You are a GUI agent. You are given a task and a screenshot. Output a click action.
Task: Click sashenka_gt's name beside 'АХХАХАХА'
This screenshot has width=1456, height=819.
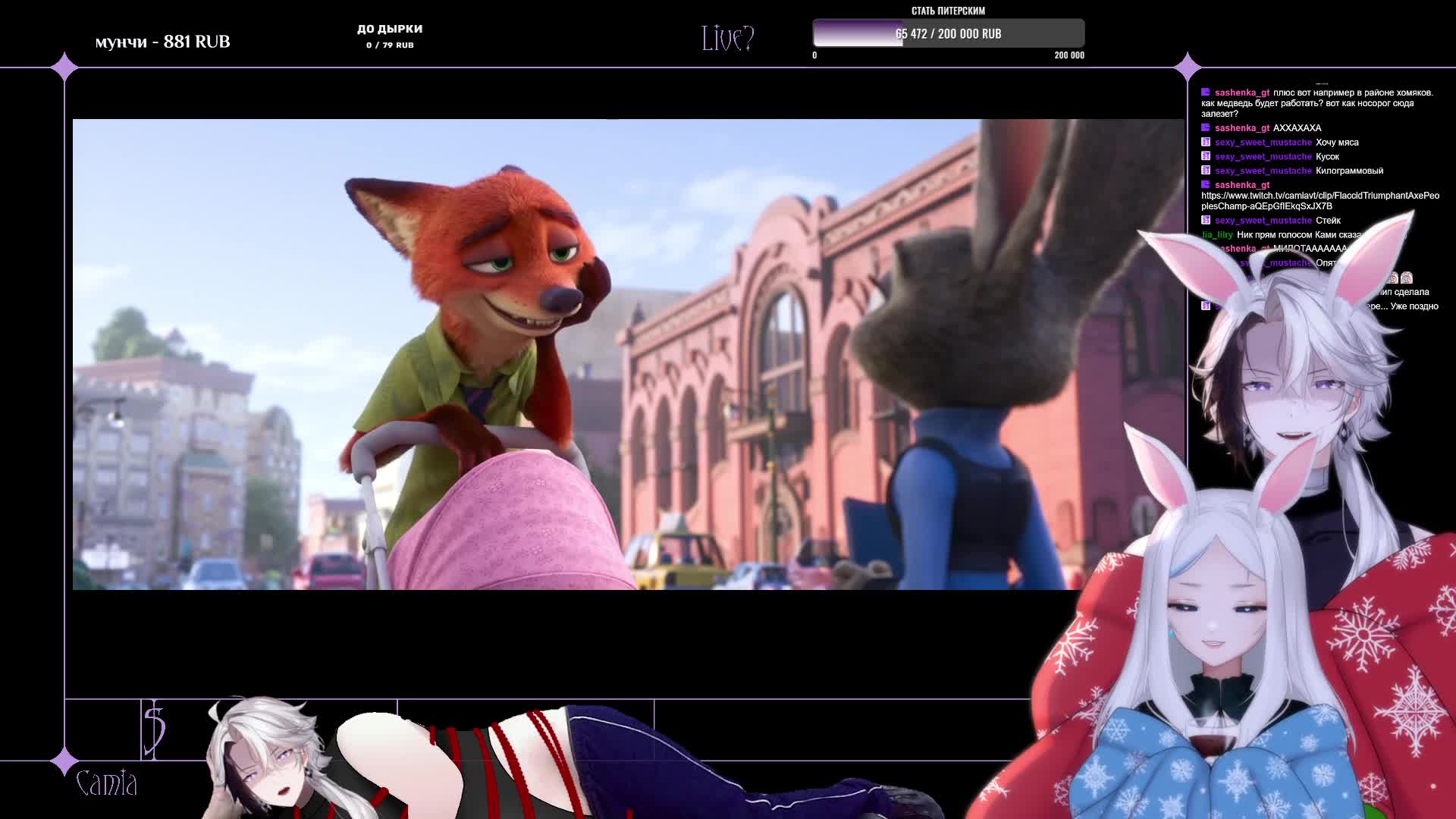pyautogui.click(x=1242, y=128)
